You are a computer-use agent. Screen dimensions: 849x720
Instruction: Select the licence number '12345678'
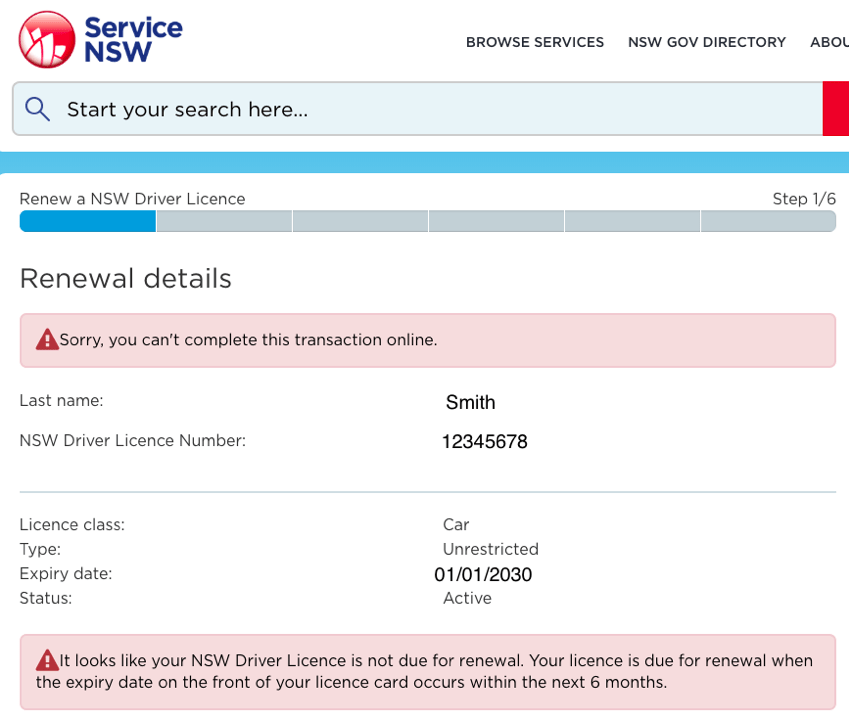485,442
